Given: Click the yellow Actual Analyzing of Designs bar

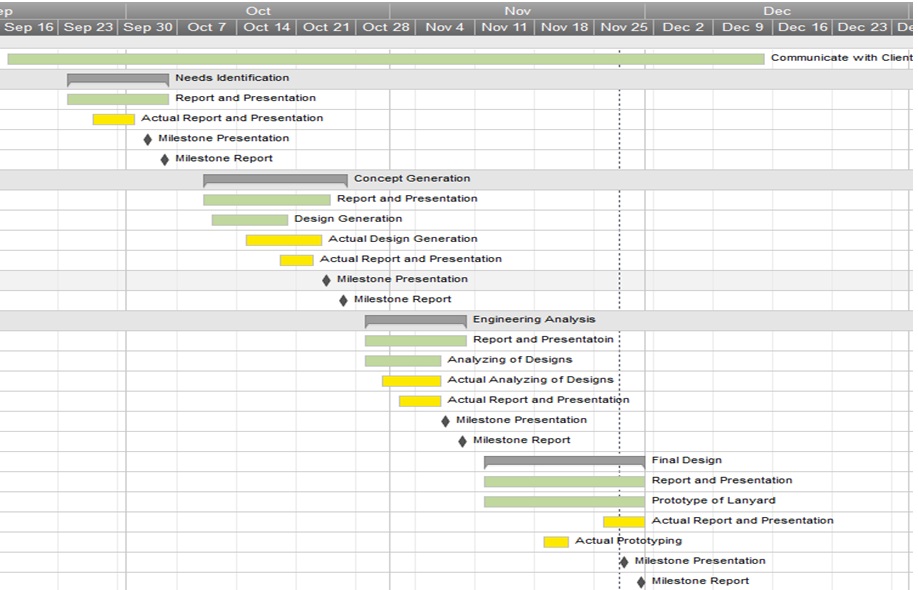Looking at the screenshot, I should pos(411,381).
